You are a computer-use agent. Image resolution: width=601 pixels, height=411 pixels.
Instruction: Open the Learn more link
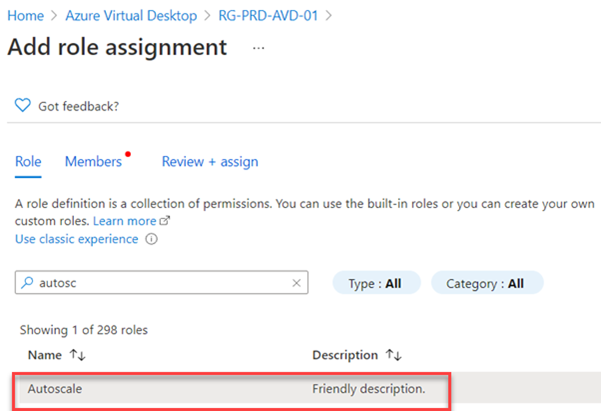(x=125, y=221)
